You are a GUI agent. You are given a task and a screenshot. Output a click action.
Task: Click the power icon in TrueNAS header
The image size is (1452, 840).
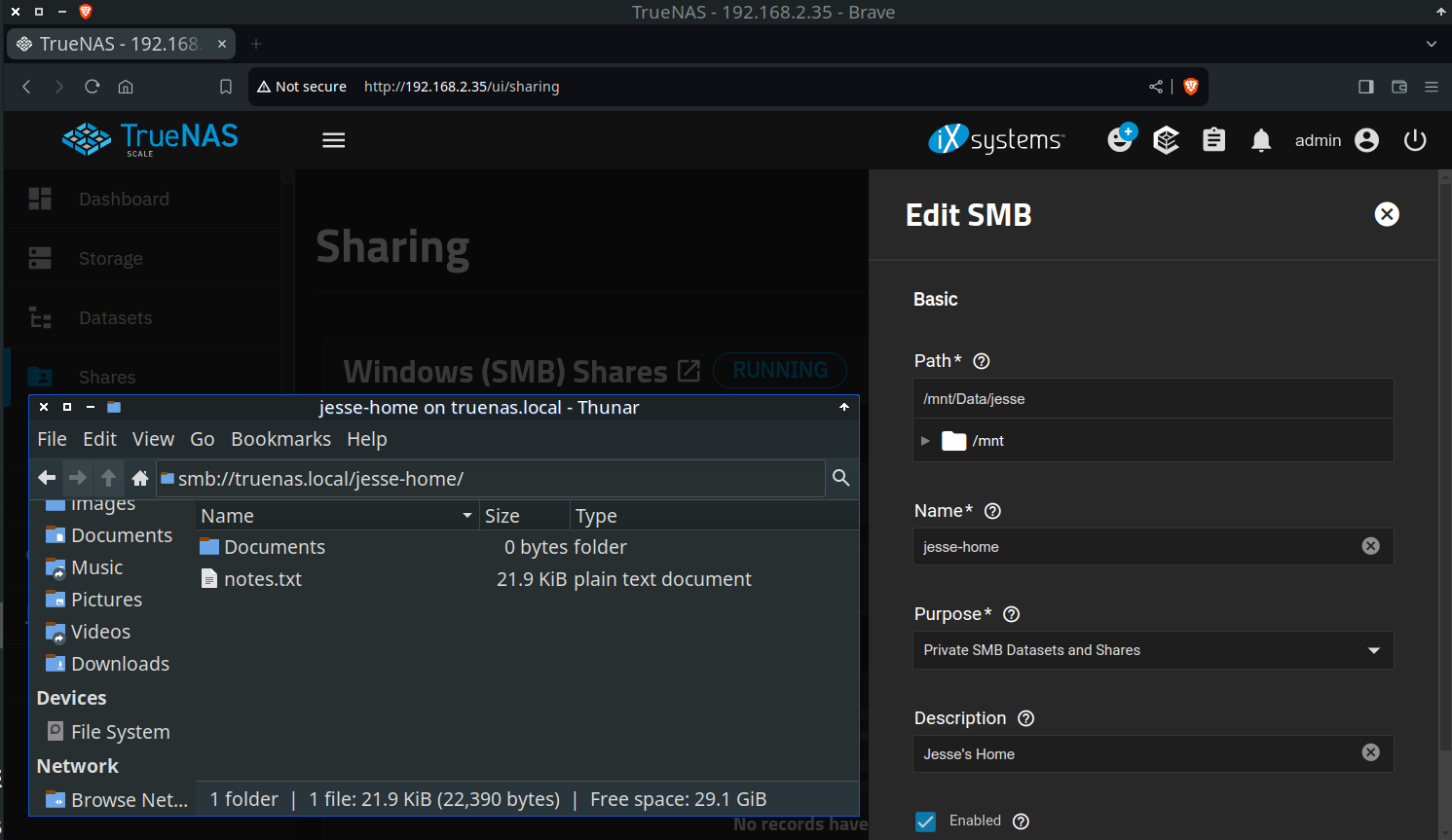[x=1415, y=140]
